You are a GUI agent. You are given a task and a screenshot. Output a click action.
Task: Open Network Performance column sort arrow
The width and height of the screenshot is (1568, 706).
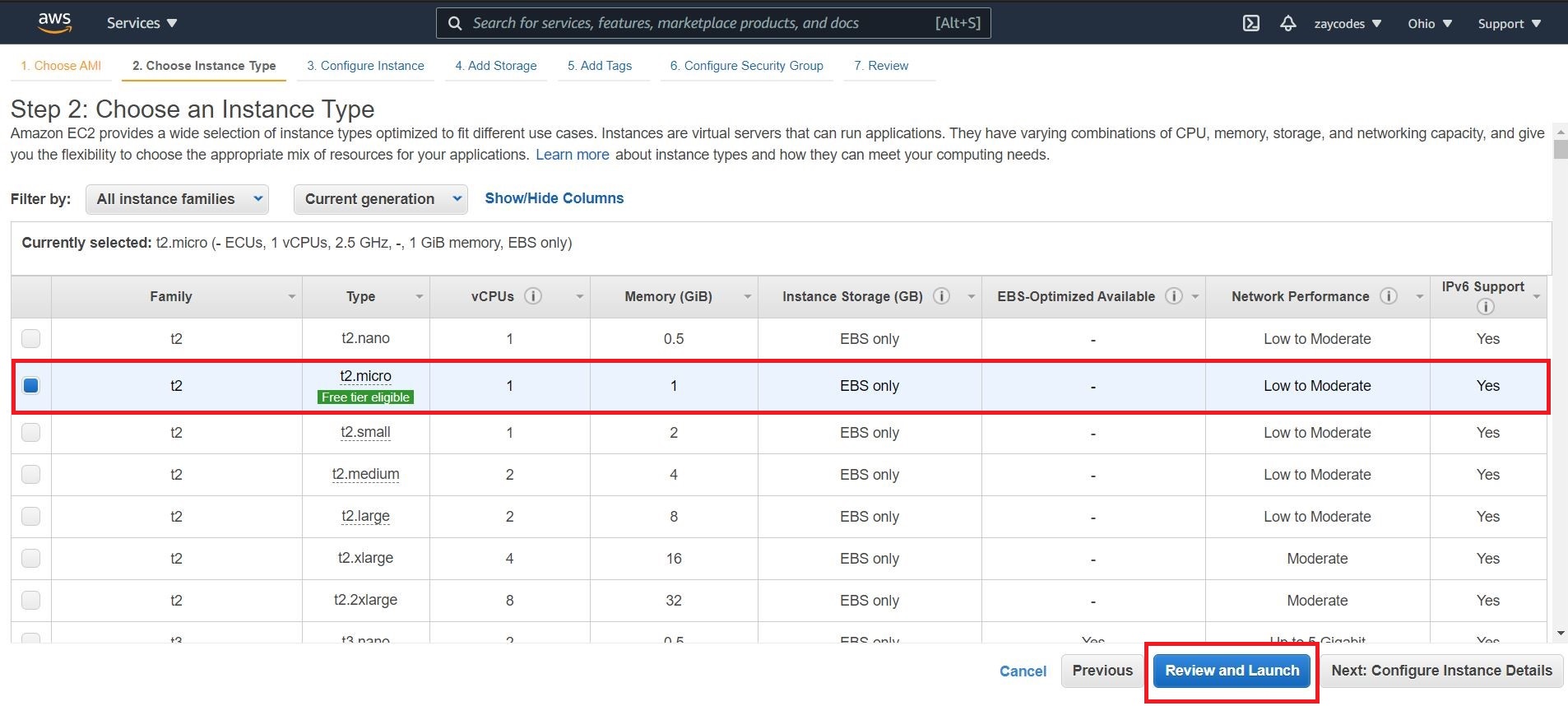click(1419, 297)
